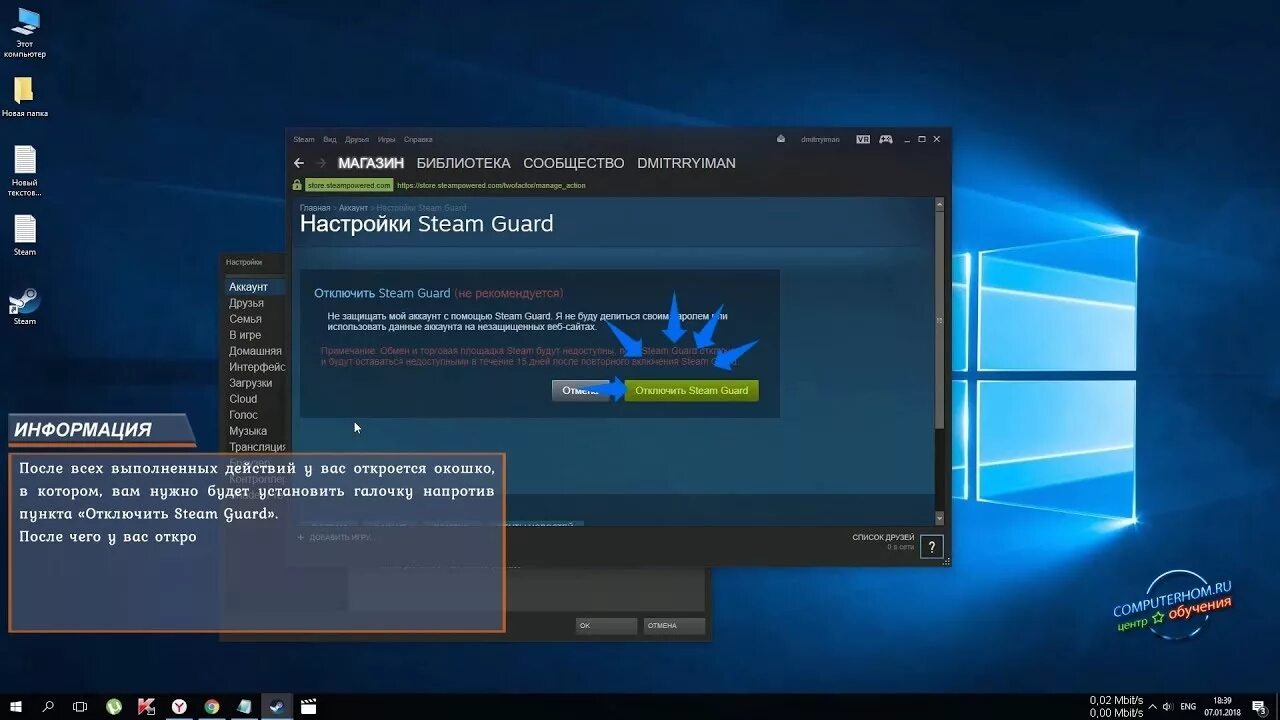Follow the Главная breadcrumb link

point(315,208)
